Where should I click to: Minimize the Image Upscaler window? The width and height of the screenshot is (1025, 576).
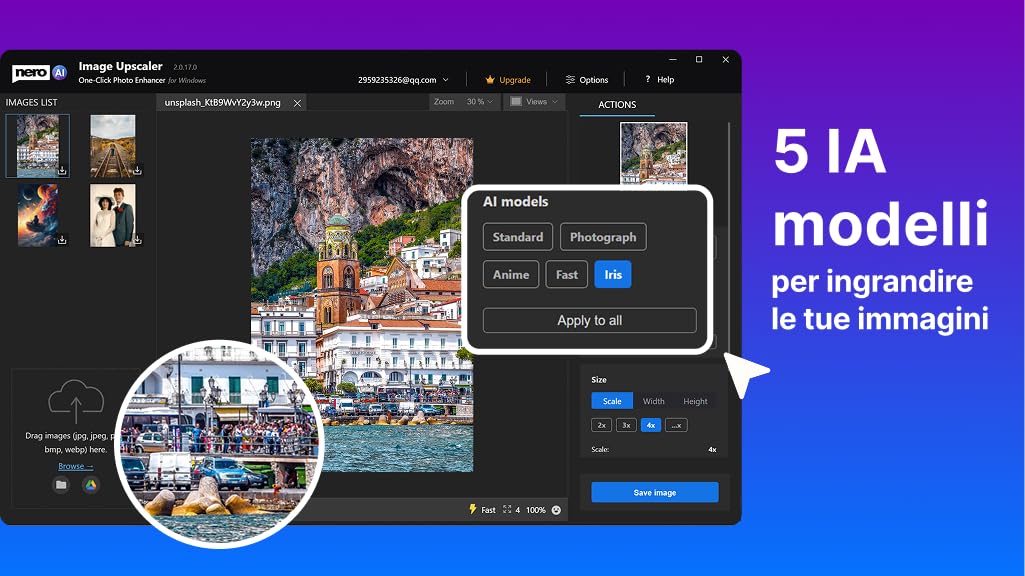point(673,59)
